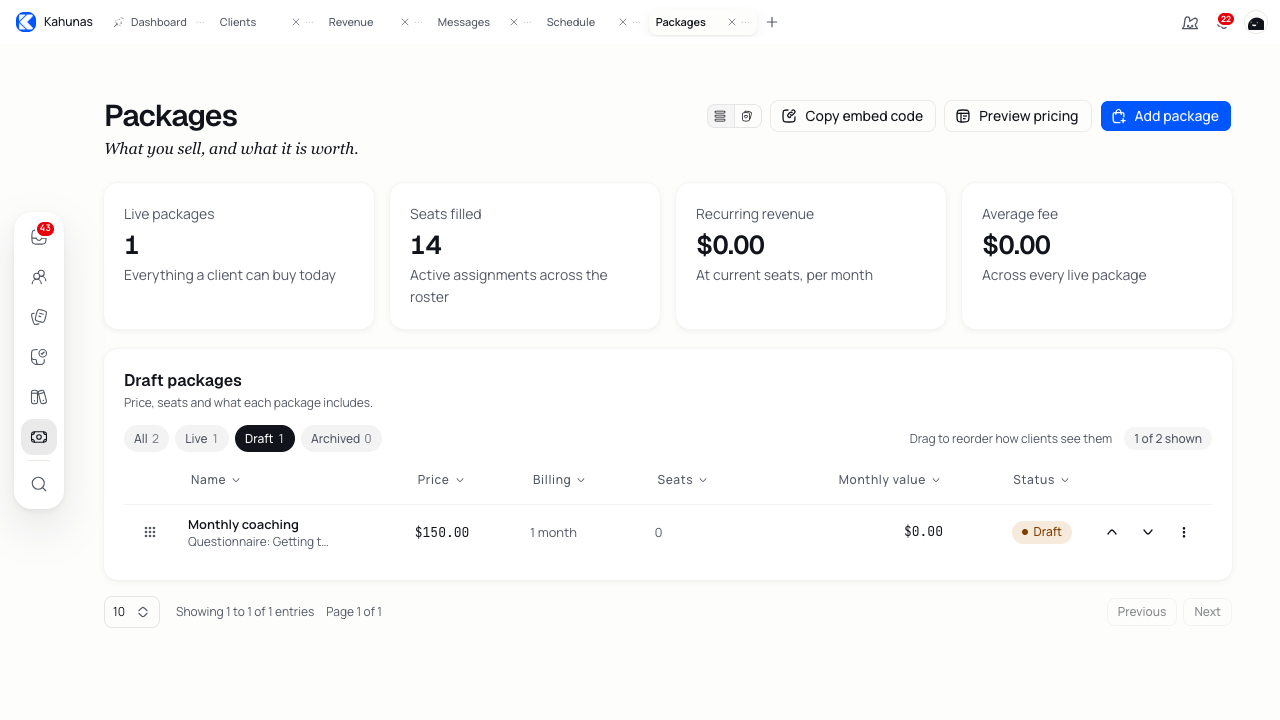Click the Kahunas logo

26,22
